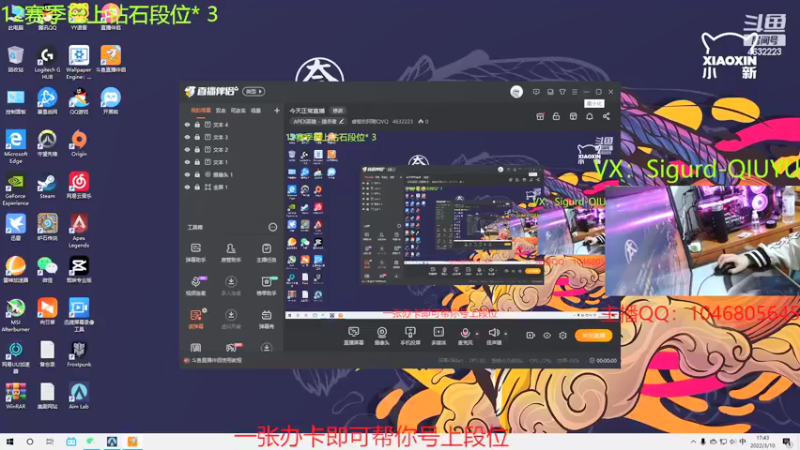Open stream settings gear icon
800x450 pixels.
pos(563,335)
